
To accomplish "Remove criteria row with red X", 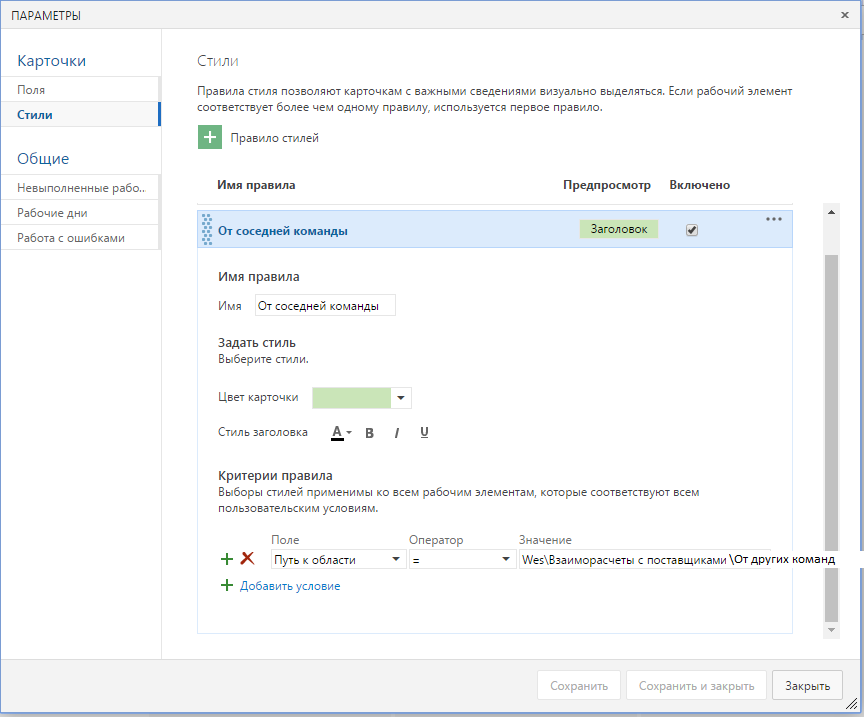I will click(247, 559).
